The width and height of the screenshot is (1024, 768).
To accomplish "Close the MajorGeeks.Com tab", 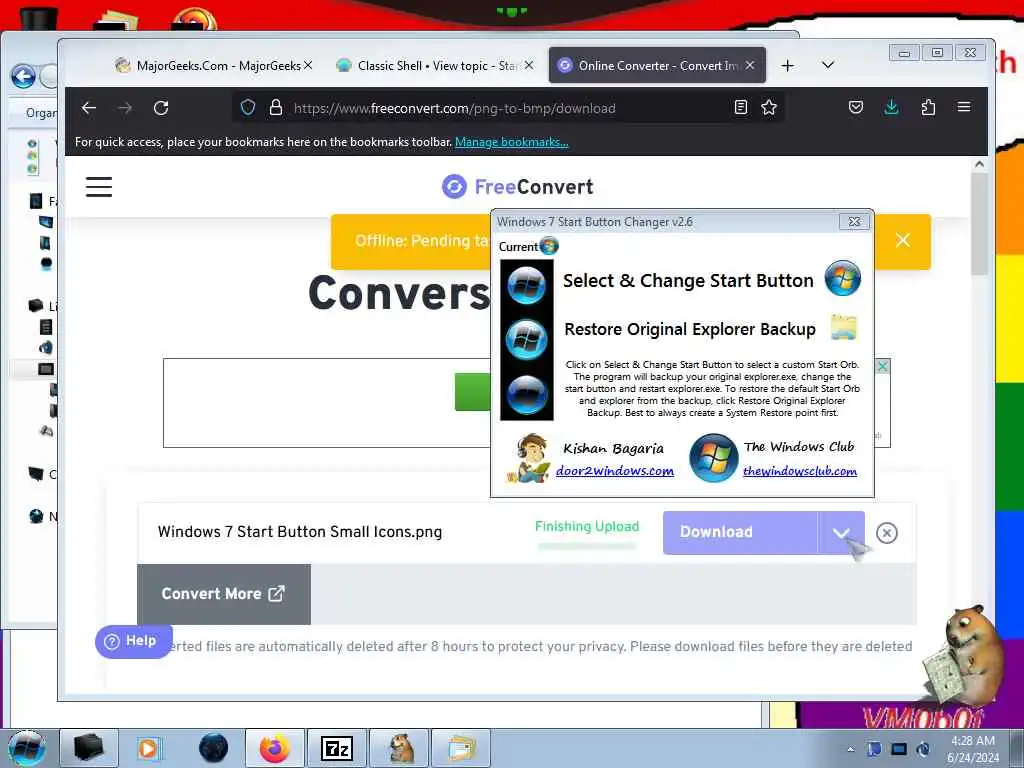I will pyautogui.click(x=308, y=65).
